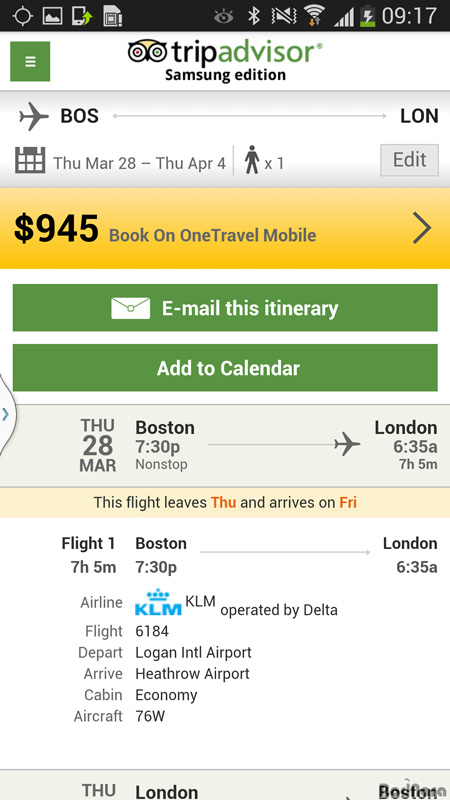Viewport: 450px width, 800px height.
Task: Open the $945 OneTravel booking chevron
Action: click(x=422, y=228)
